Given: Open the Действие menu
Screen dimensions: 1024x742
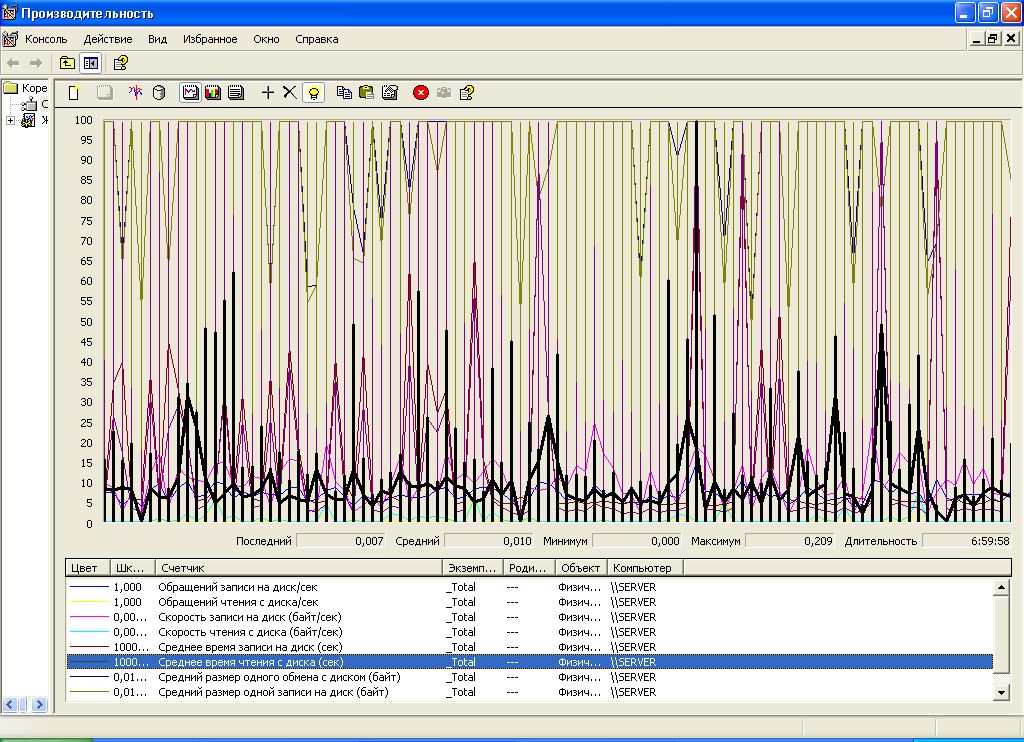Looking at the screenshot, I should [107, 39].
